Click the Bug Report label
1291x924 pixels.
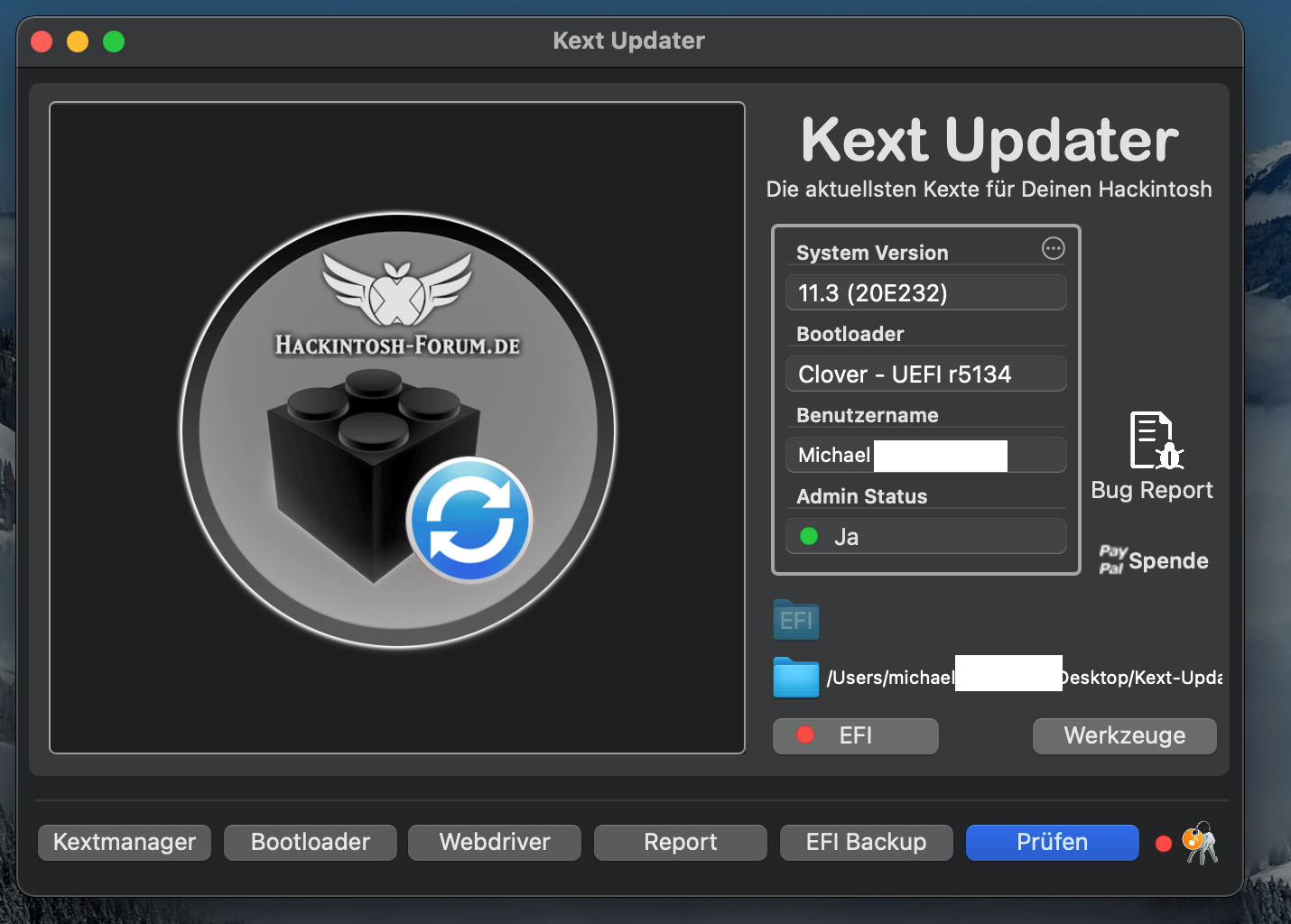point(1152,490)
